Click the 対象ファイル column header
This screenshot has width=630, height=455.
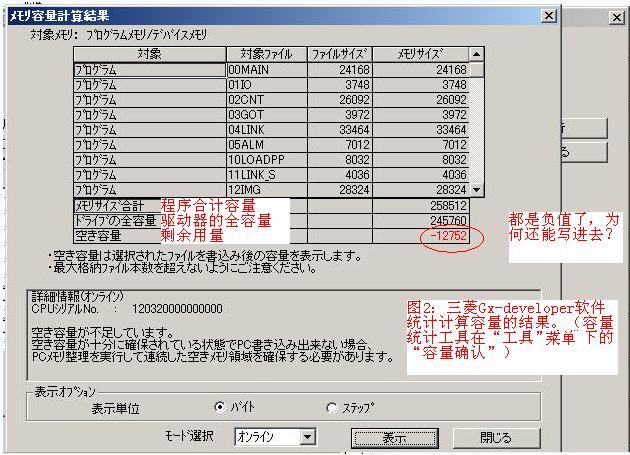tap(266, 54)
